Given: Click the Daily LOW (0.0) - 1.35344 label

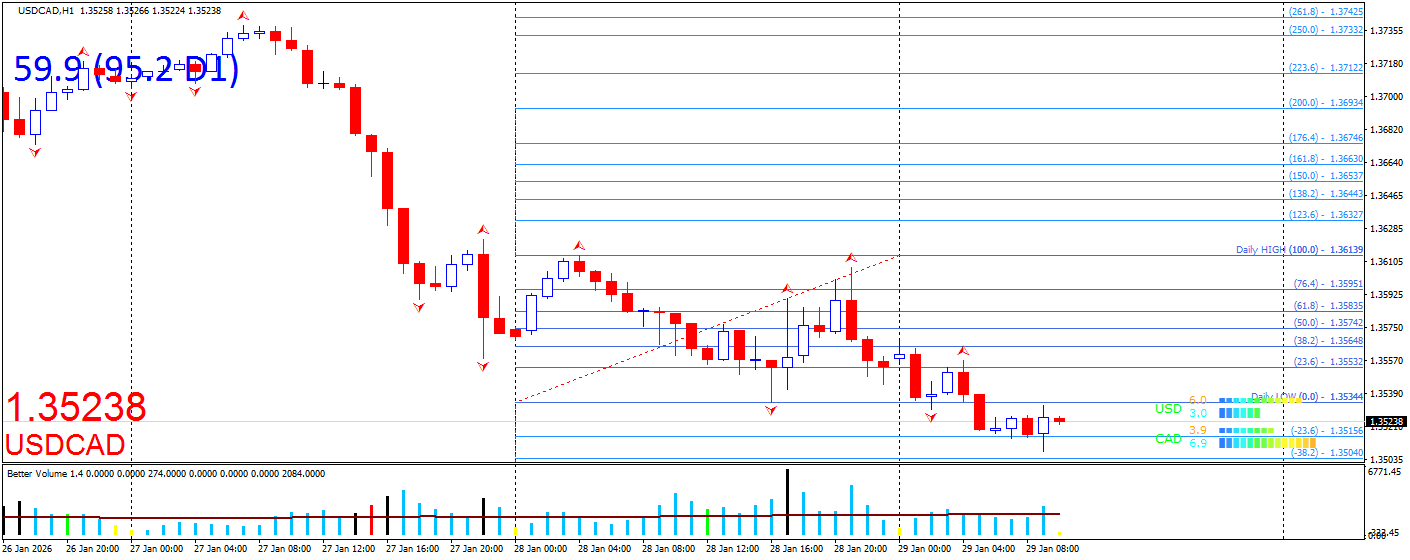Looking at the screenshot, I should coord(1307,397).
